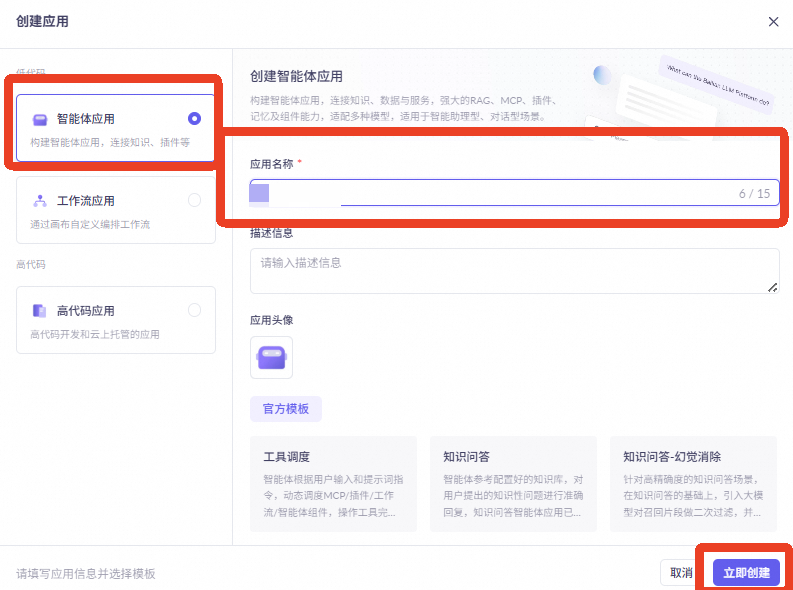Click the 高代码 section label

[x=30, y=264]
